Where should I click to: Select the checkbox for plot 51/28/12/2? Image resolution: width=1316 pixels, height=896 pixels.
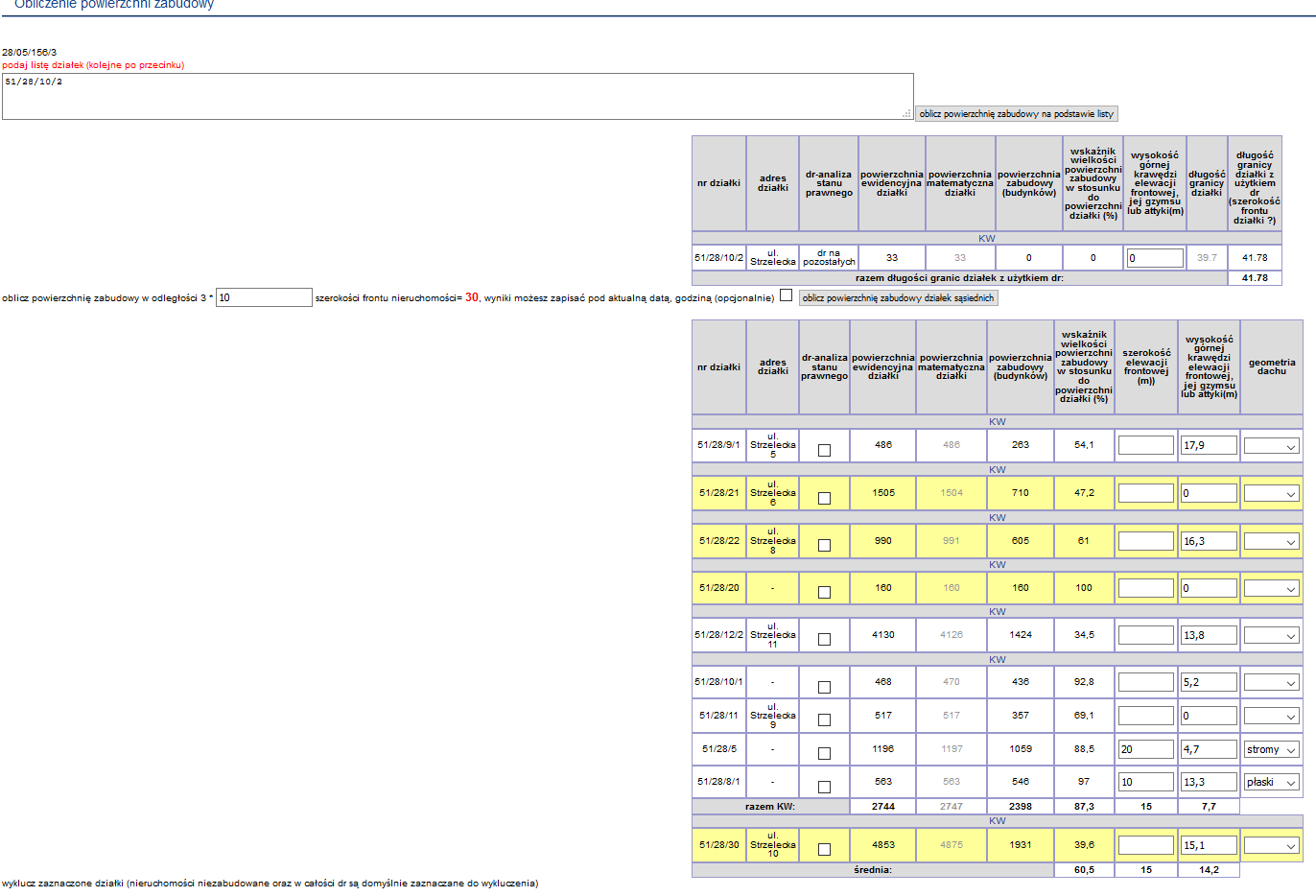click(824, 639)
